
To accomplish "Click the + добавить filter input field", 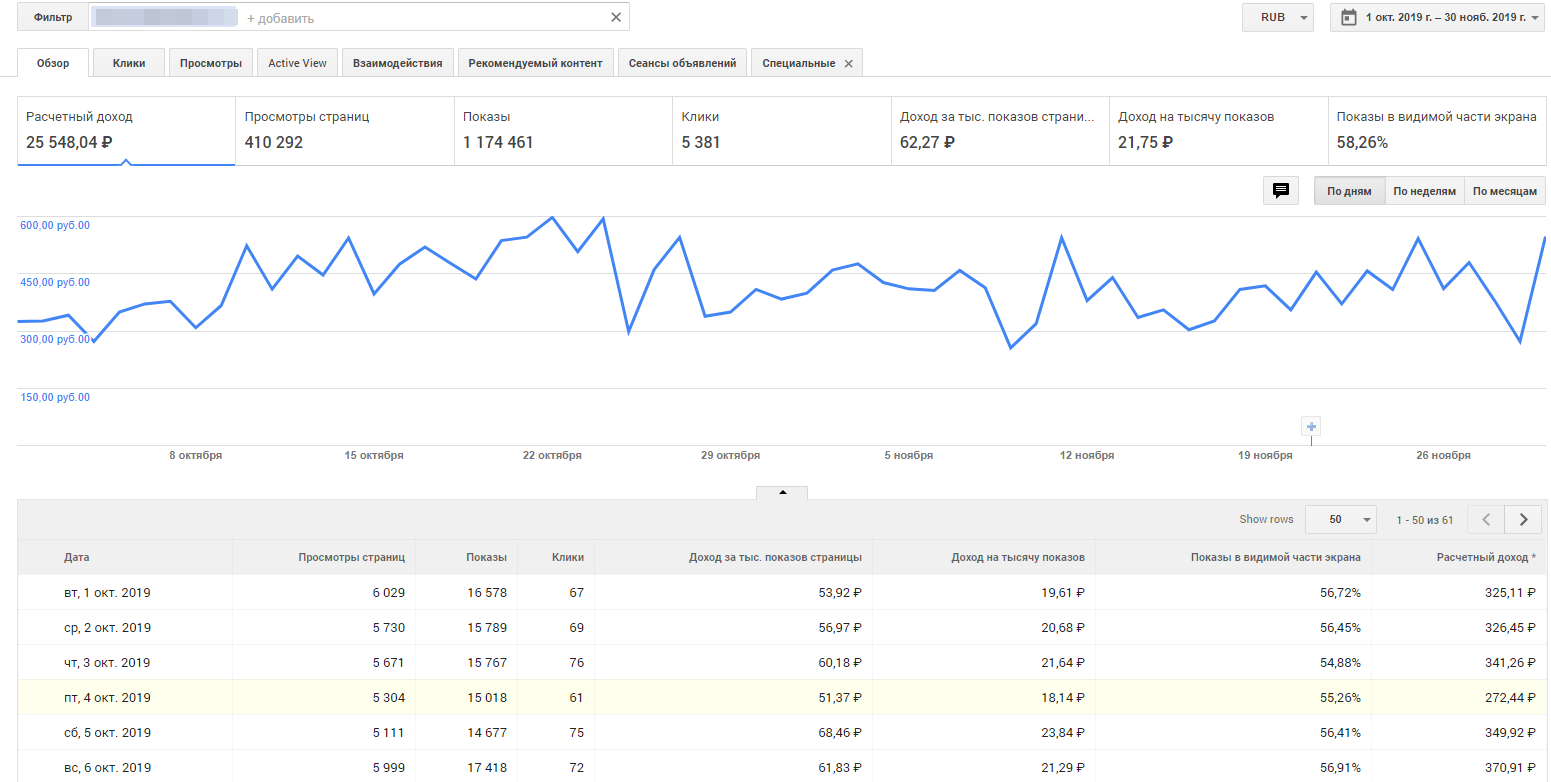I will tap(420, 18).
